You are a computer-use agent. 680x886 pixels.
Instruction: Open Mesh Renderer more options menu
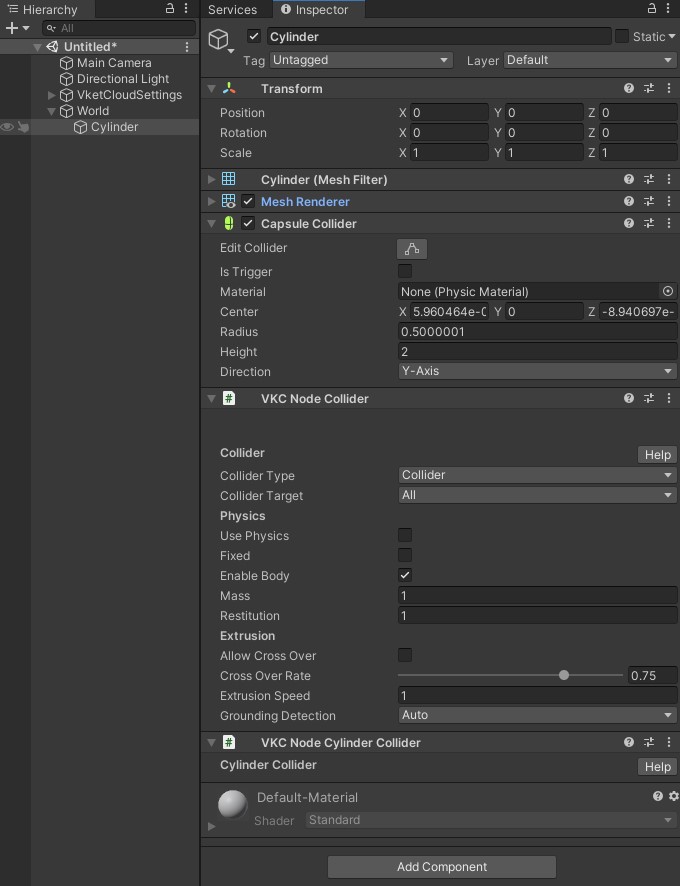tap(668, 202)
